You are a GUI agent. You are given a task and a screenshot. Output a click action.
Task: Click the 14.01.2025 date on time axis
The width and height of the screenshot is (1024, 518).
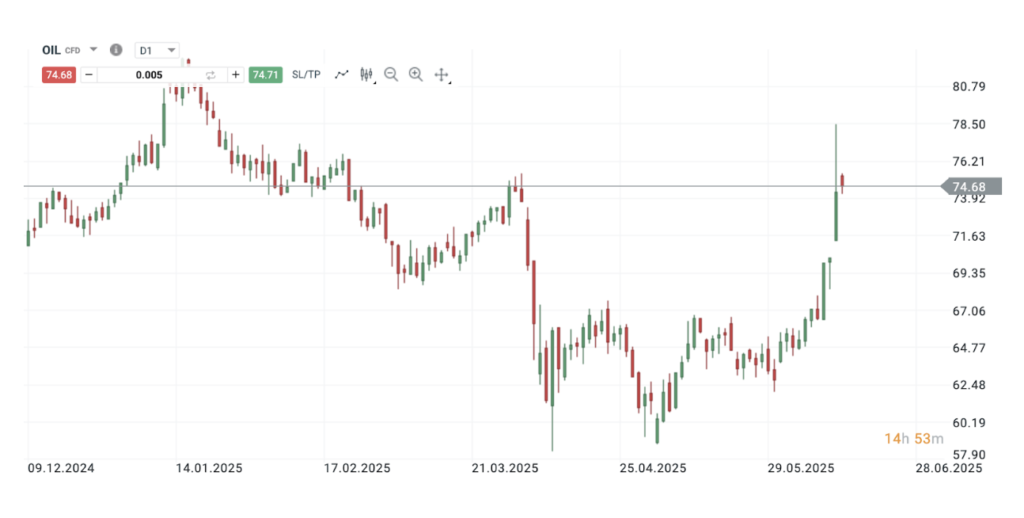[x=209, y=468]
